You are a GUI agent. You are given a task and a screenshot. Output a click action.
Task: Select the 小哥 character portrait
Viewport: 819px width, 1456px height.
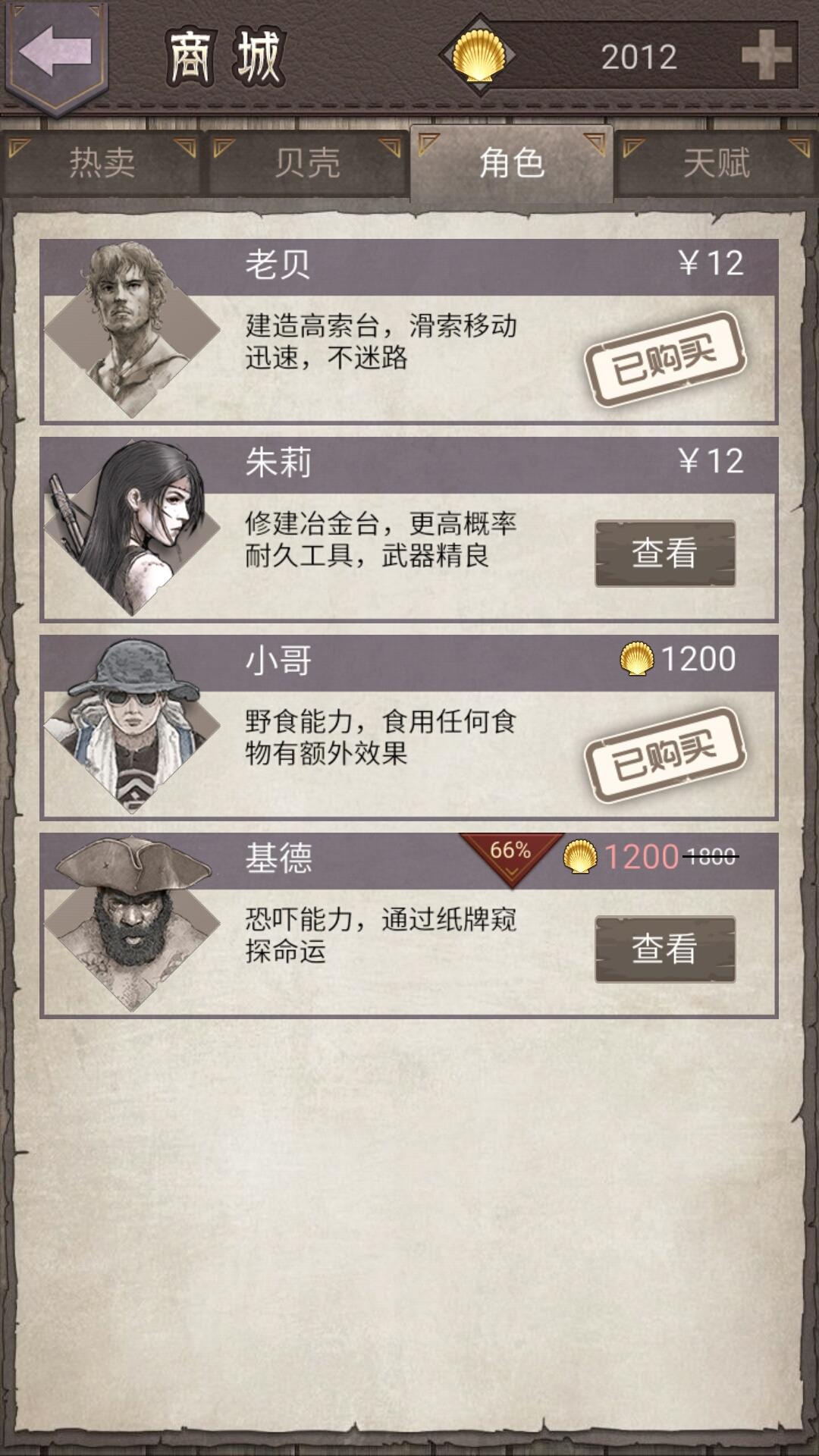pos(131,725)
